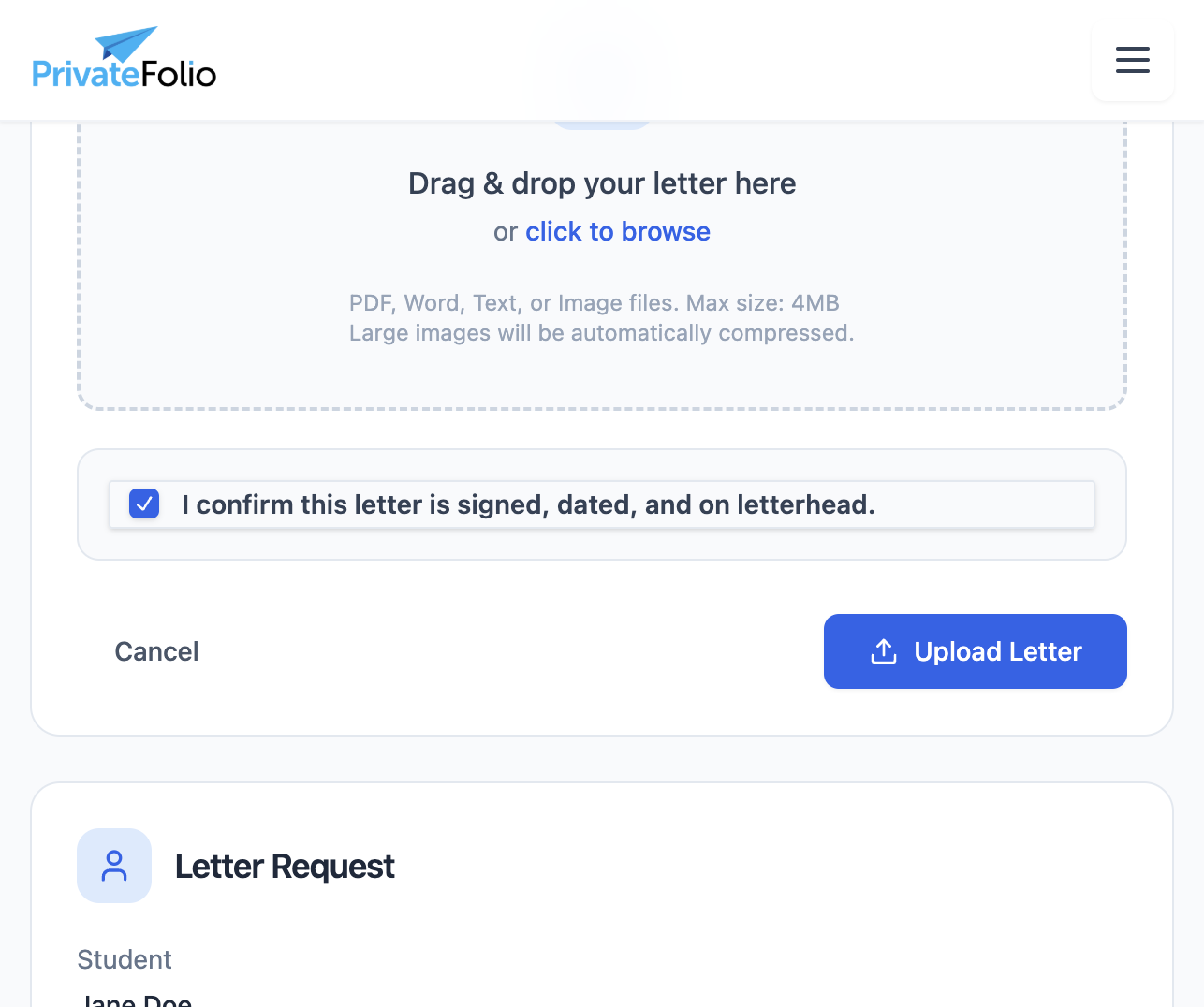Expand the Letter Request section
Viewport: 1204px width, 1007px height.
[284, 866]
